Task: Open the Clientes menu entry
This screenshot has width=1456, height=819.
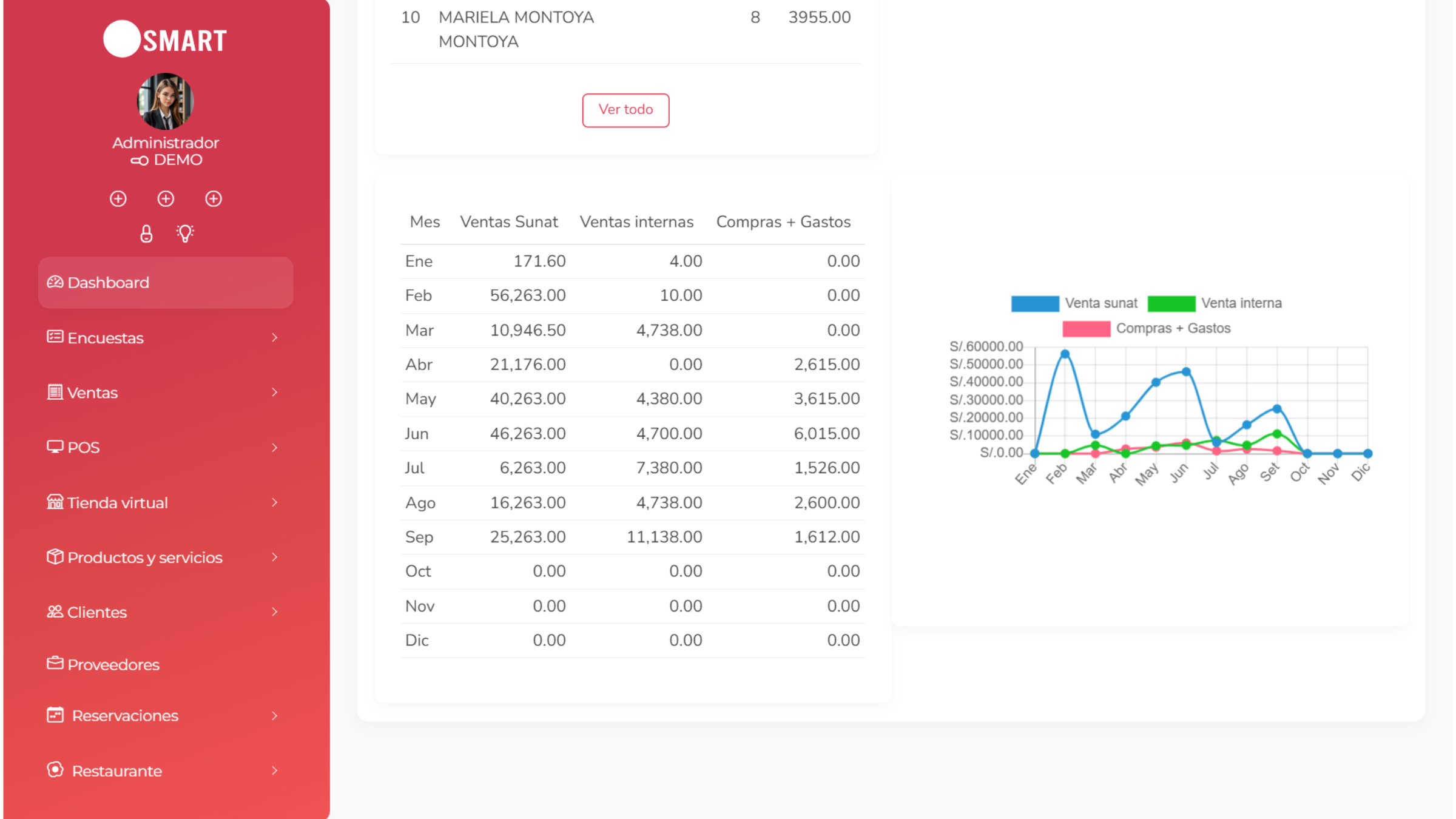Action: tap(97, 612)
